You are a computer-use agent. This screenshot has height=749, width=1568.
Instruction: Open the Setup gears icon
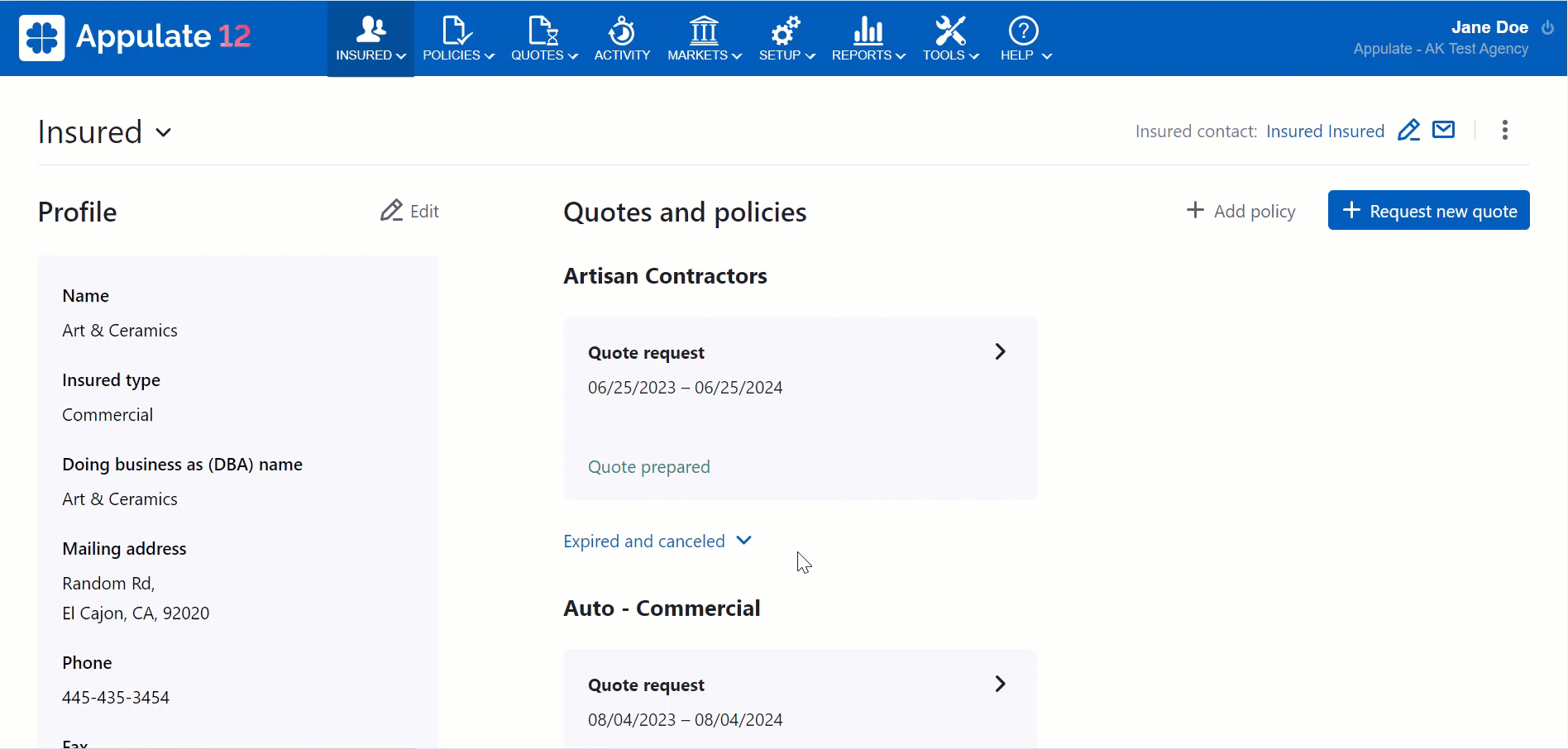tap(786, 30)
